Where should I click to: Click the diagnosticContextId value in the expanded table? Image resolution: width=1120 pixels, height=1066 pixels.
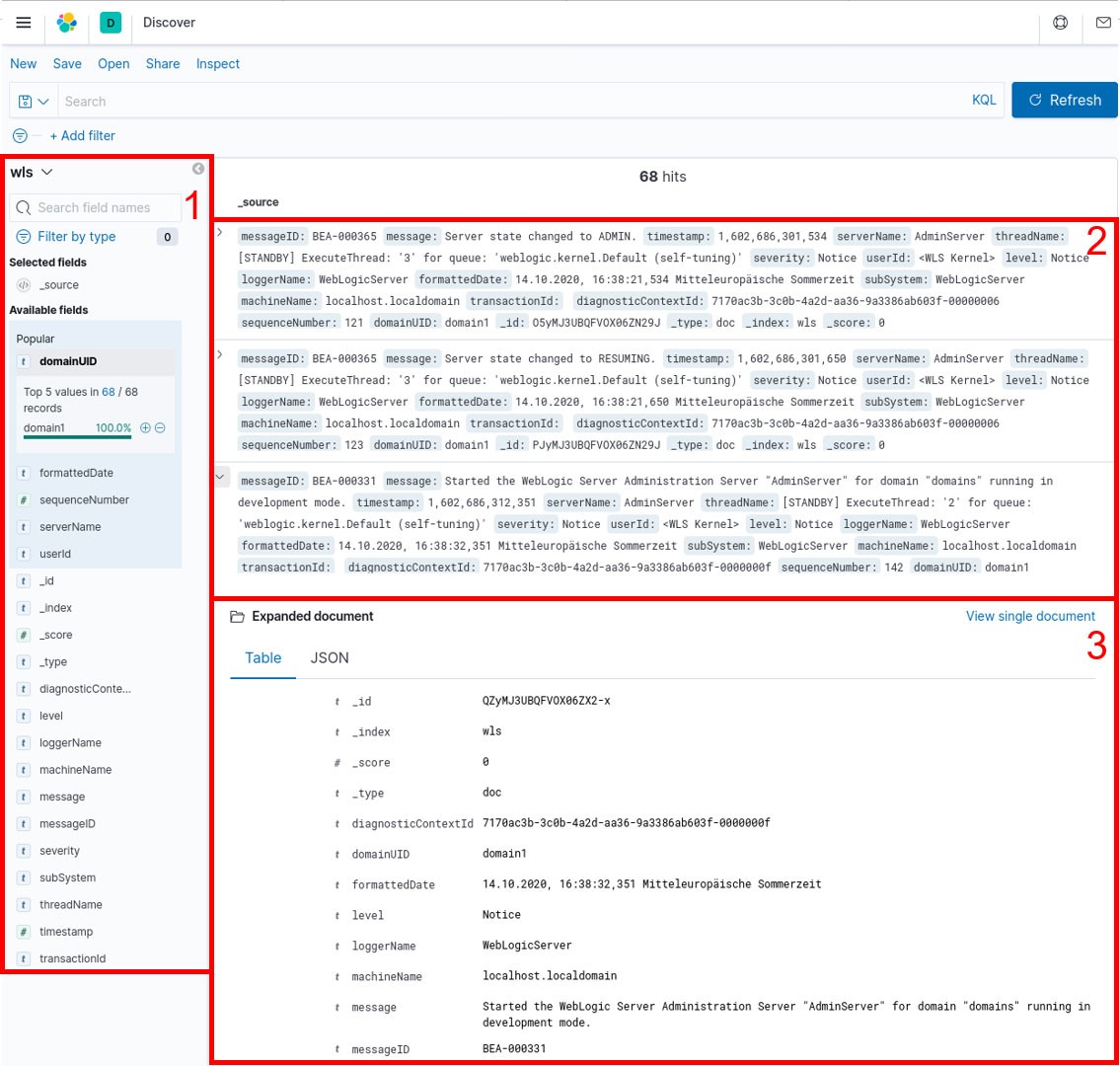tap(627, 823)
